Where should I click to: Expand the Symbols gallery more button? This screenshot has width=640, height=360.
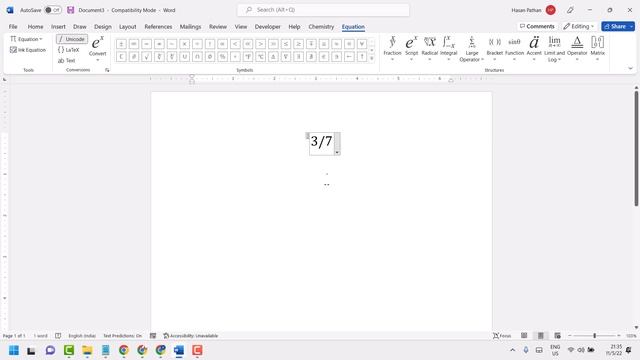(x=371, y=58)
